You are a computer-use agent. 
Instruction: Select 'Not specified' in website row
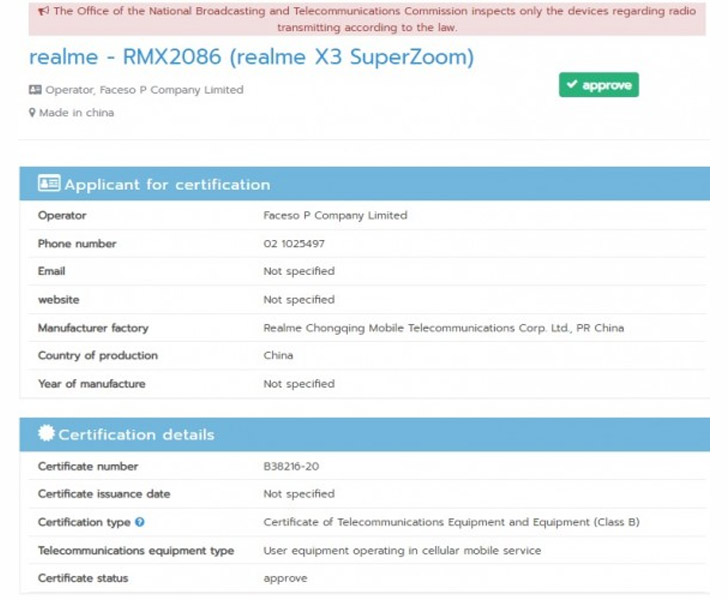(x=299, y=300)
